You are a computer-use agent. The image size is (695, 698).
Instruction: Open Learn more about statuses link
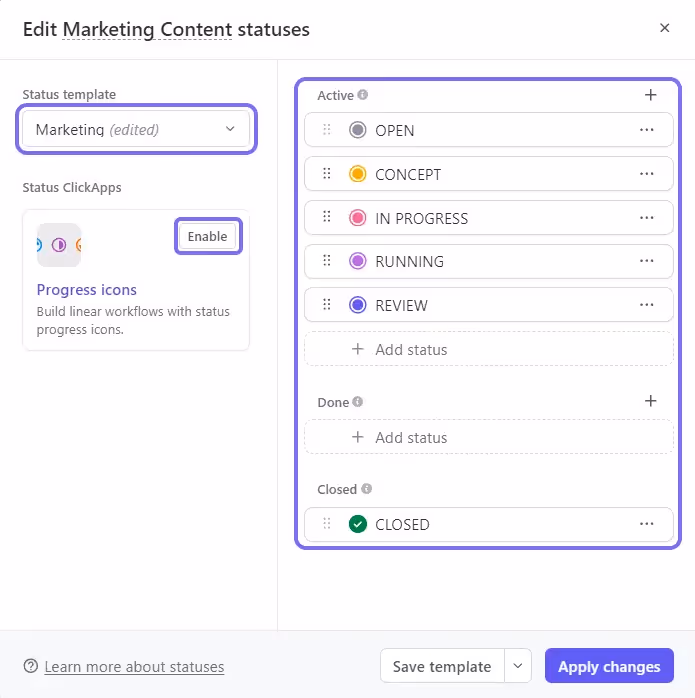[134, 667]
